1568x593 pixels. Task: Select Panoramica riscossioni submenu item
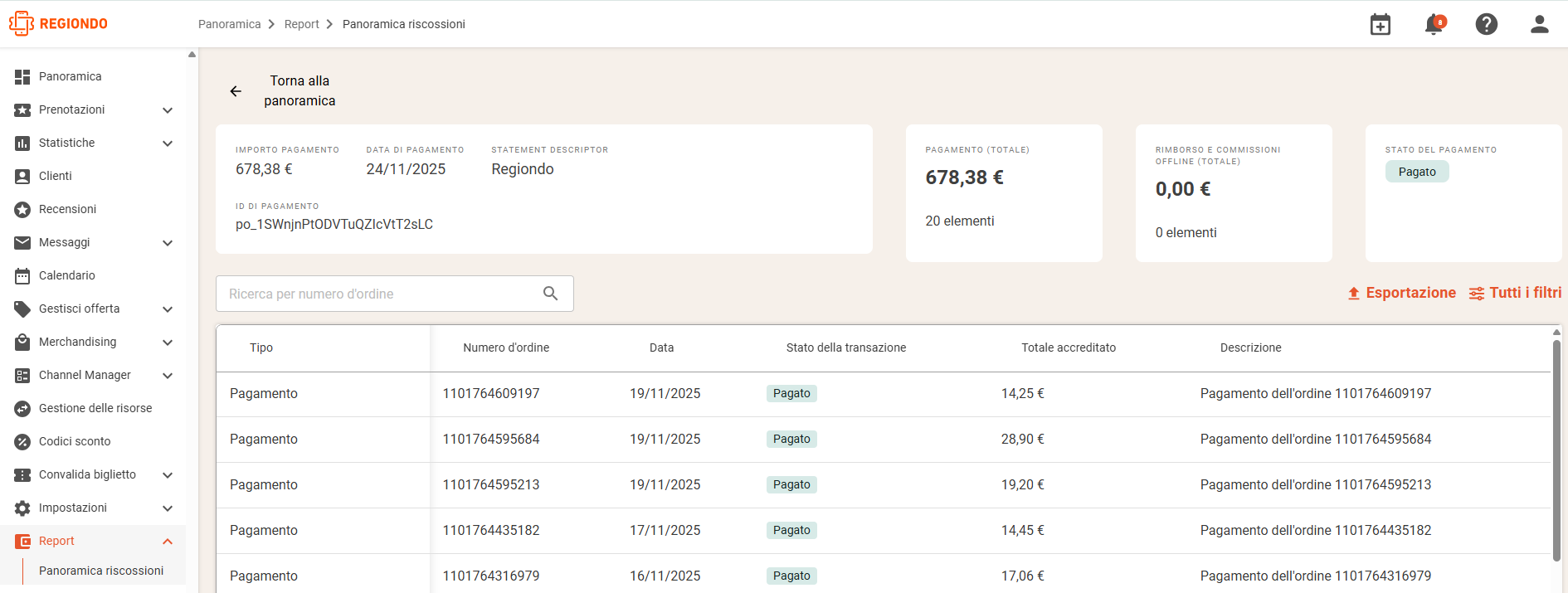point(101,571)
